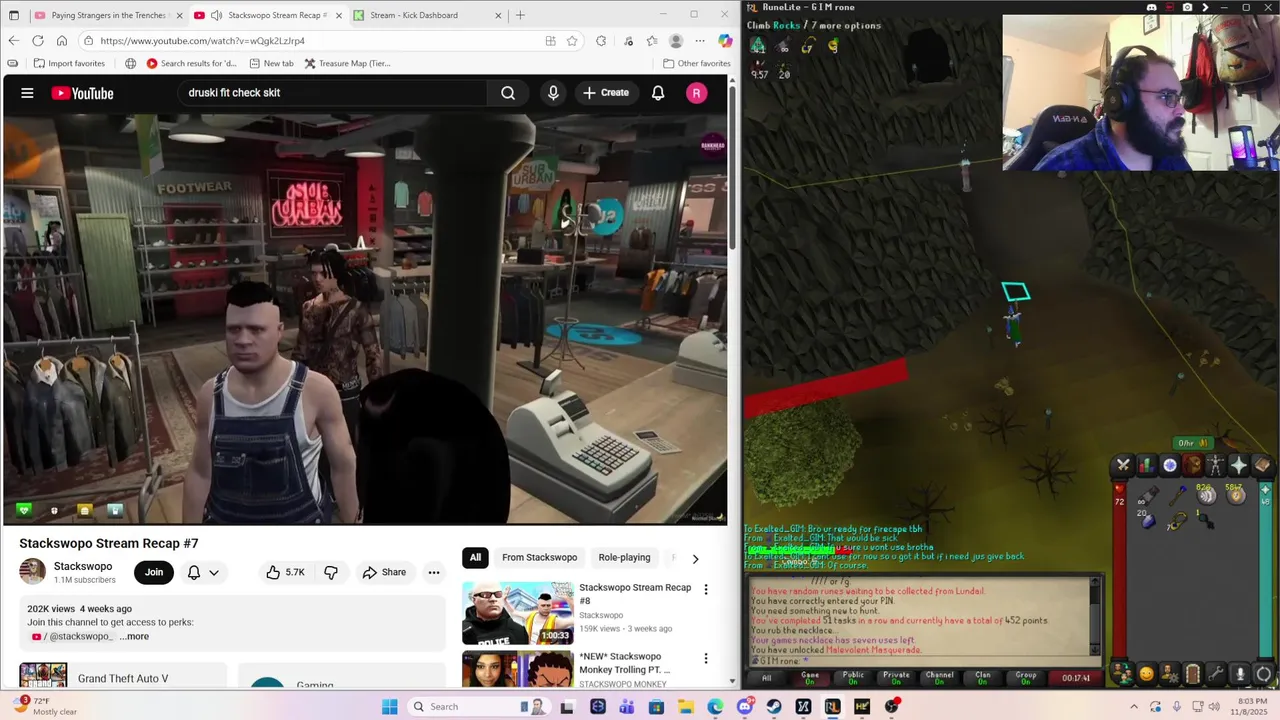Like the Stackswopo Stream Recap #7 video
The image size is (1280, 720).
tap(285, 572)
